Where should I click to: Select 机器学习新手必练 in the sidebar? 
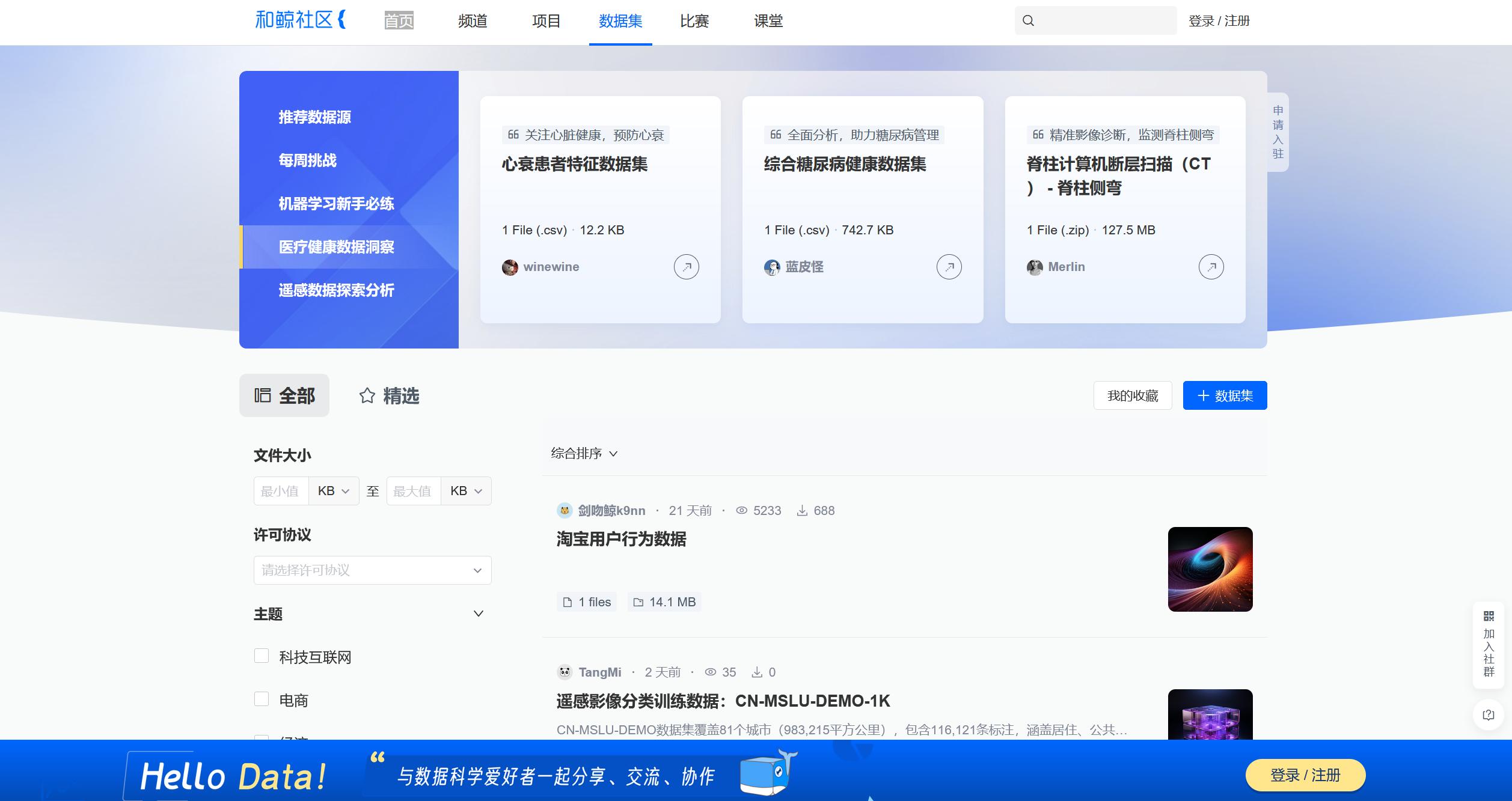coord(337,204)
